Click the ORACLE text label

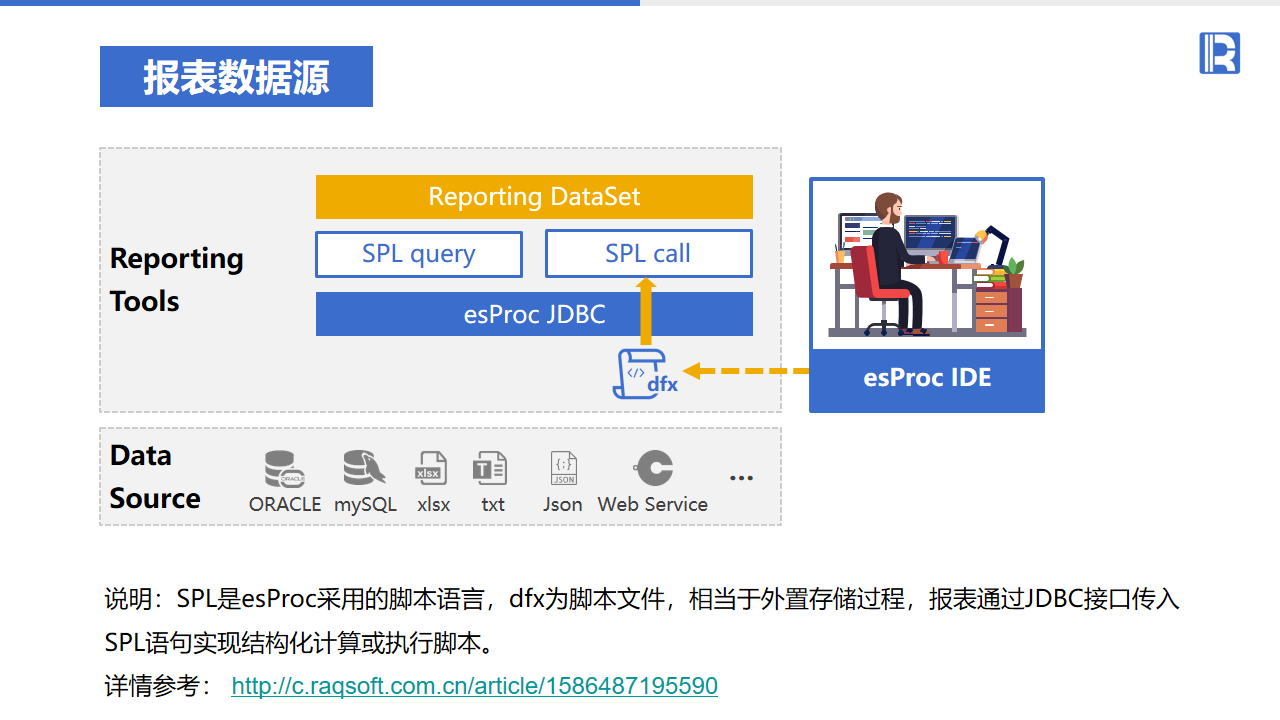(x=285, y=505)
